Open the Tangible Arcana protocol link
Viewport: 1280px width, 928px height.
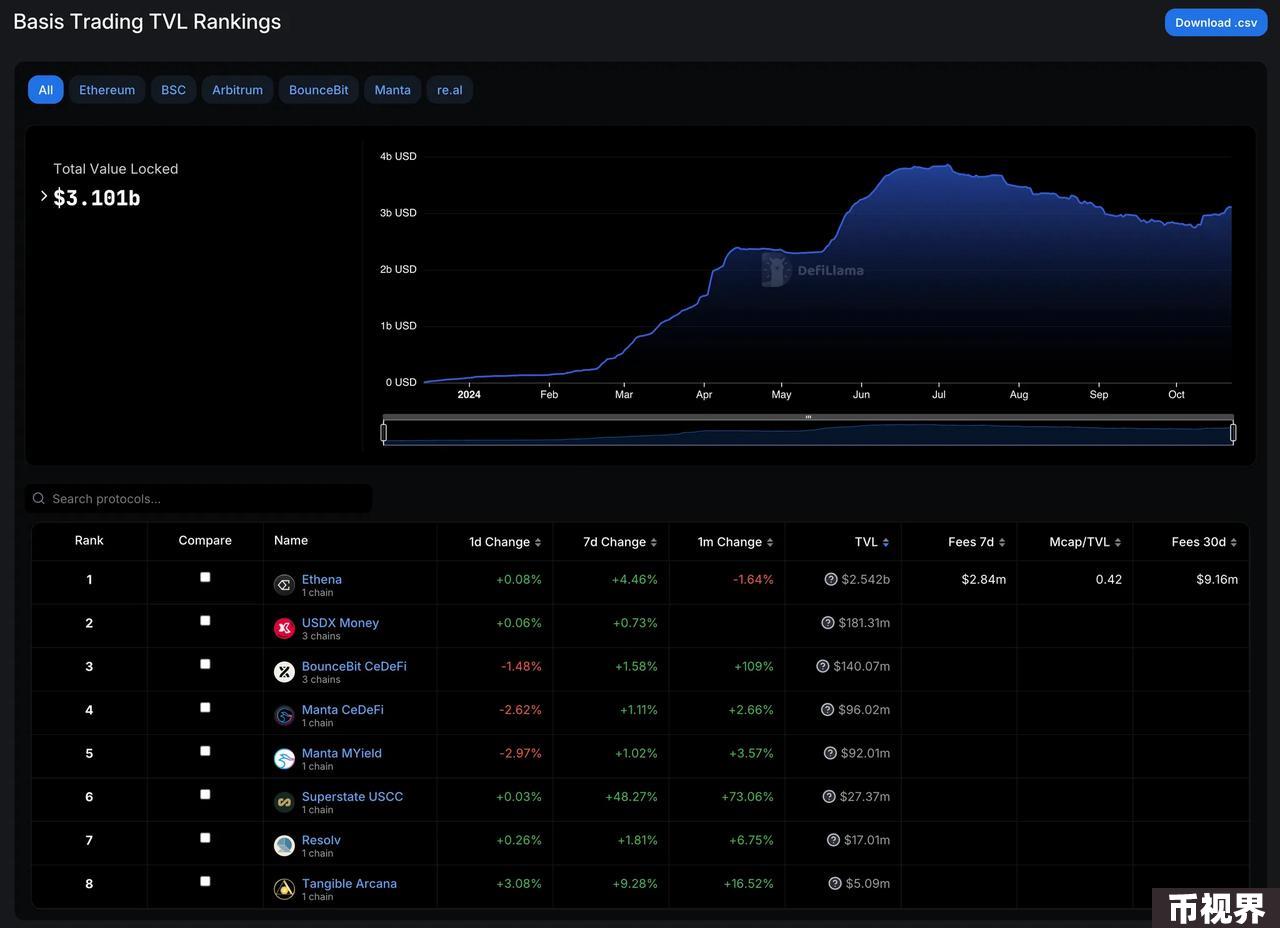(349, 884)
